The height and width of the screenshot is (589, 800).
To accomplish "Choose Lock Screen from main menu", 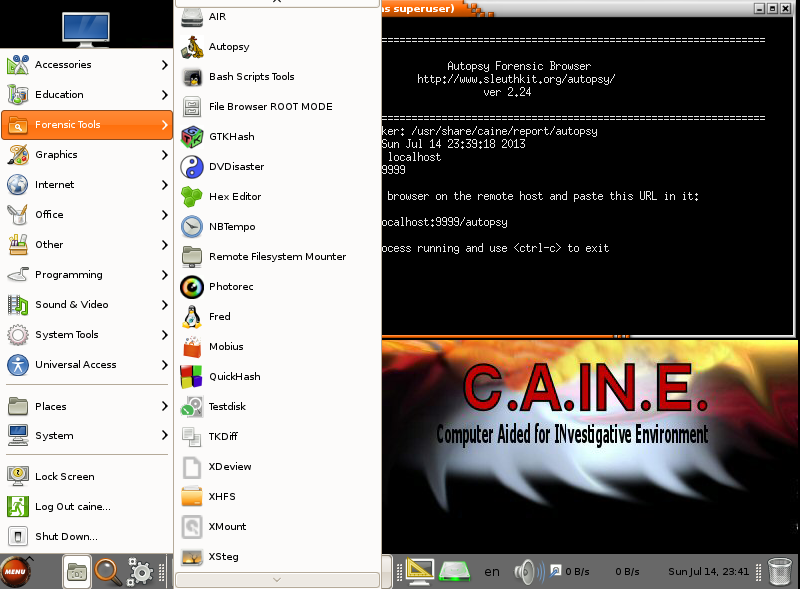I will (87, 477).
